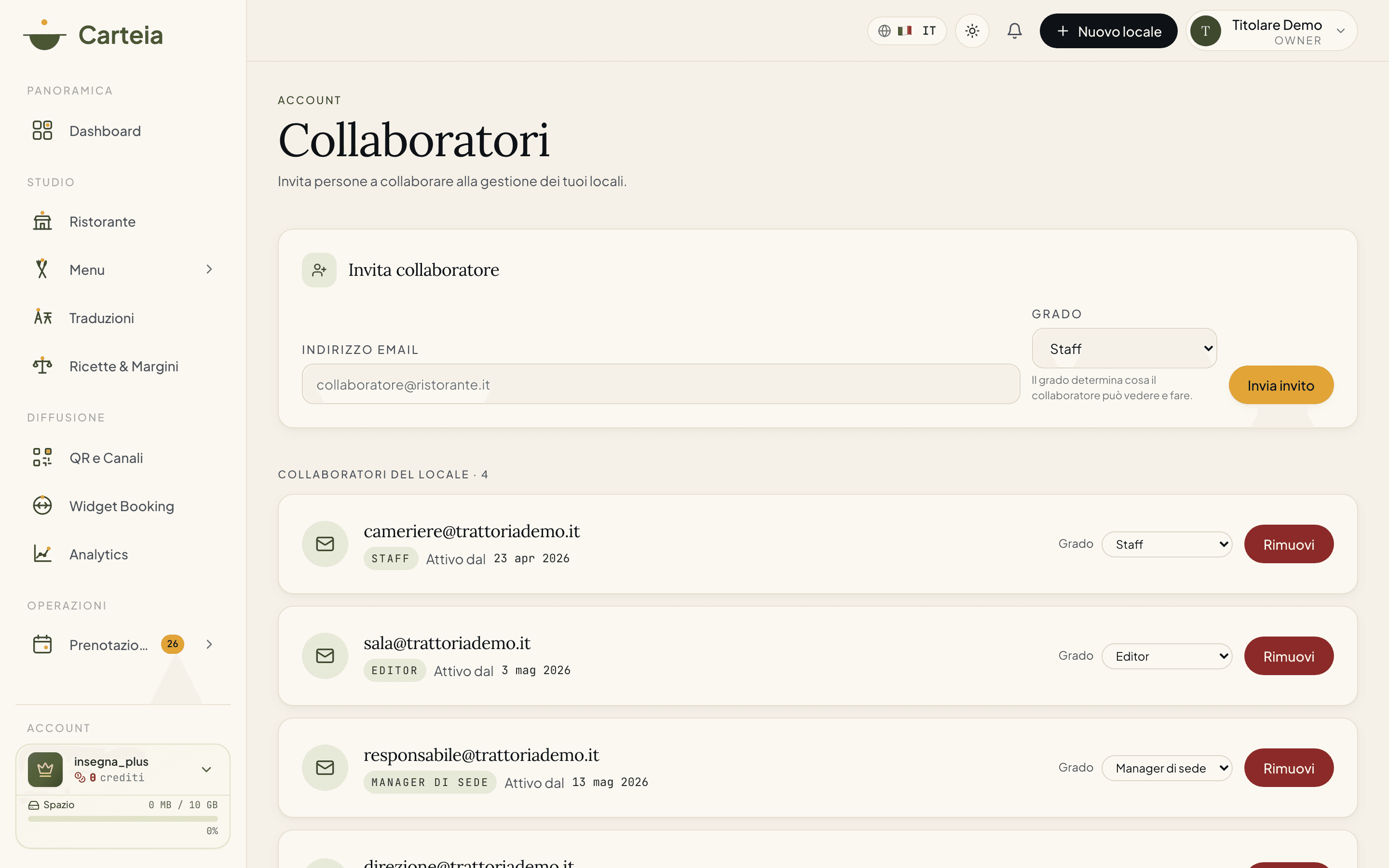Click the Prenotazioni calendar icon
Viewport: 1389px width, 868px height.
click(42, 644)
